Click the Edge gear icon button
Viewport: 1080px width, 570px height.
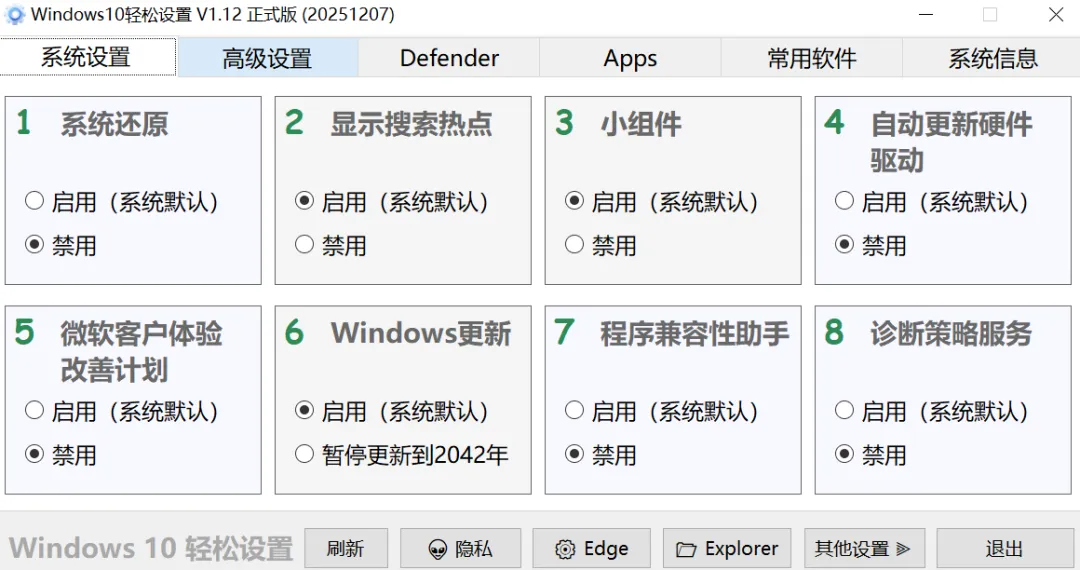[591, 549]
